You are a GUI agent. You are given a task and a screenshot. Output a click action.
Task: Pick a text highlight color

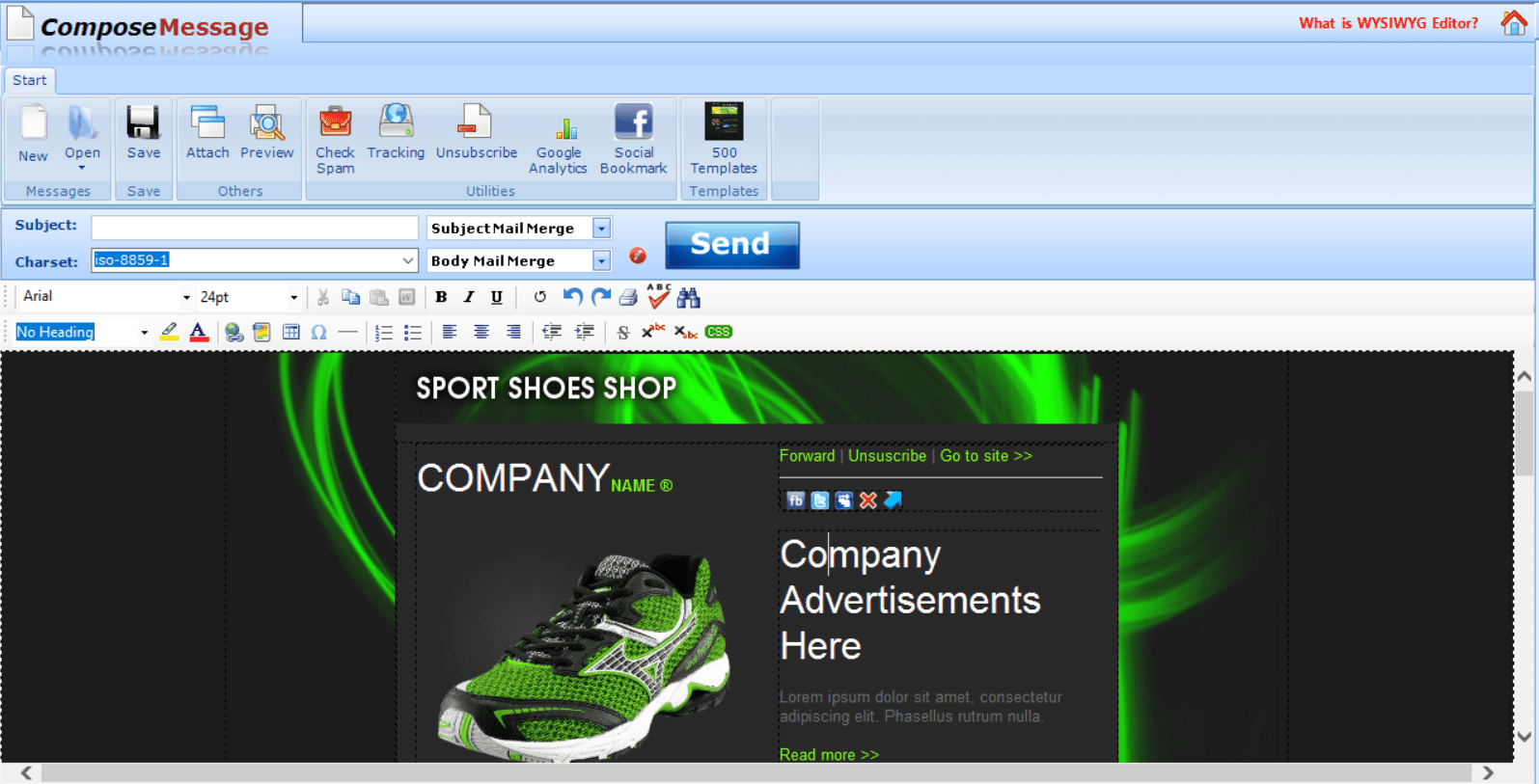coord(169,333)
